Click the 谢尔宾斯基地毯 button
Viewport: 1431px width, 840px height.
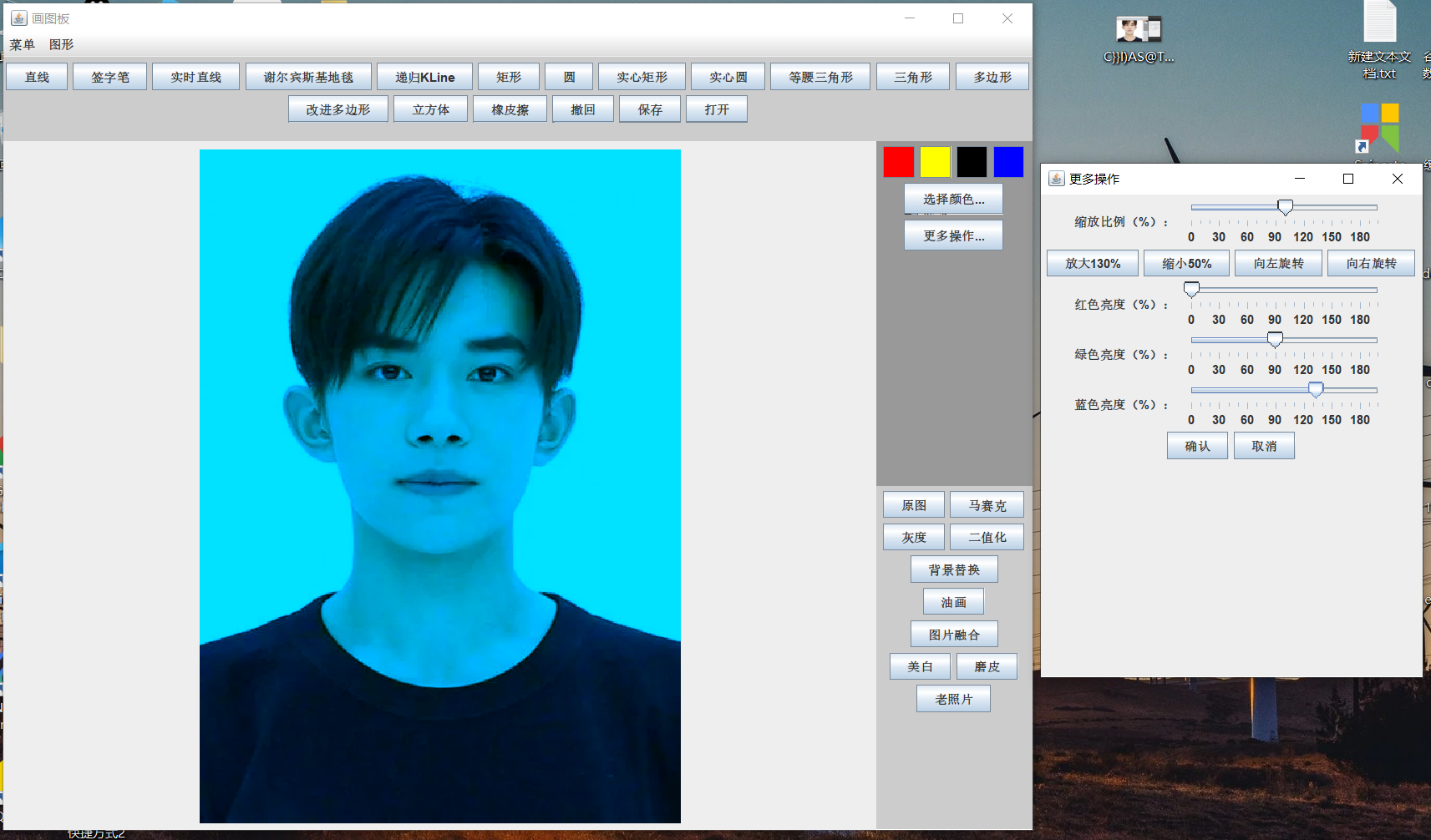pyautogui.click(x=308, y=77)
